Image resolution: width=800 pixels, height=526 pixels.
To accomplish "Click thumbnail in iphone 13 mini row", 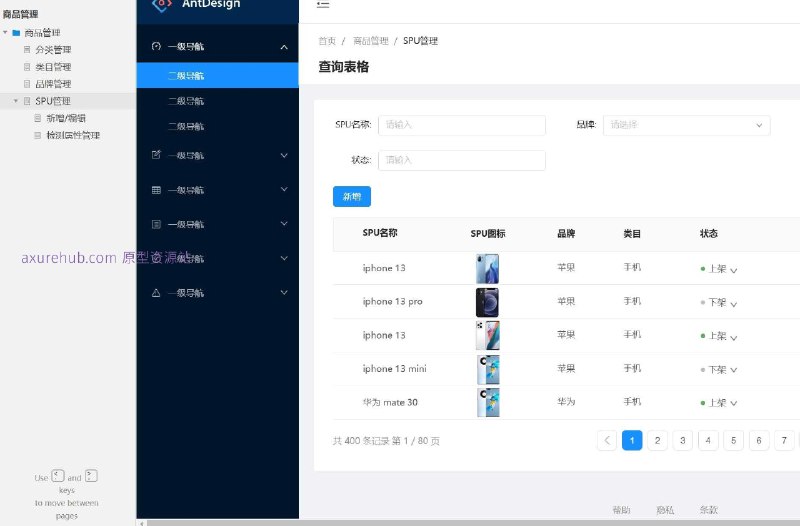I will 488,369.
